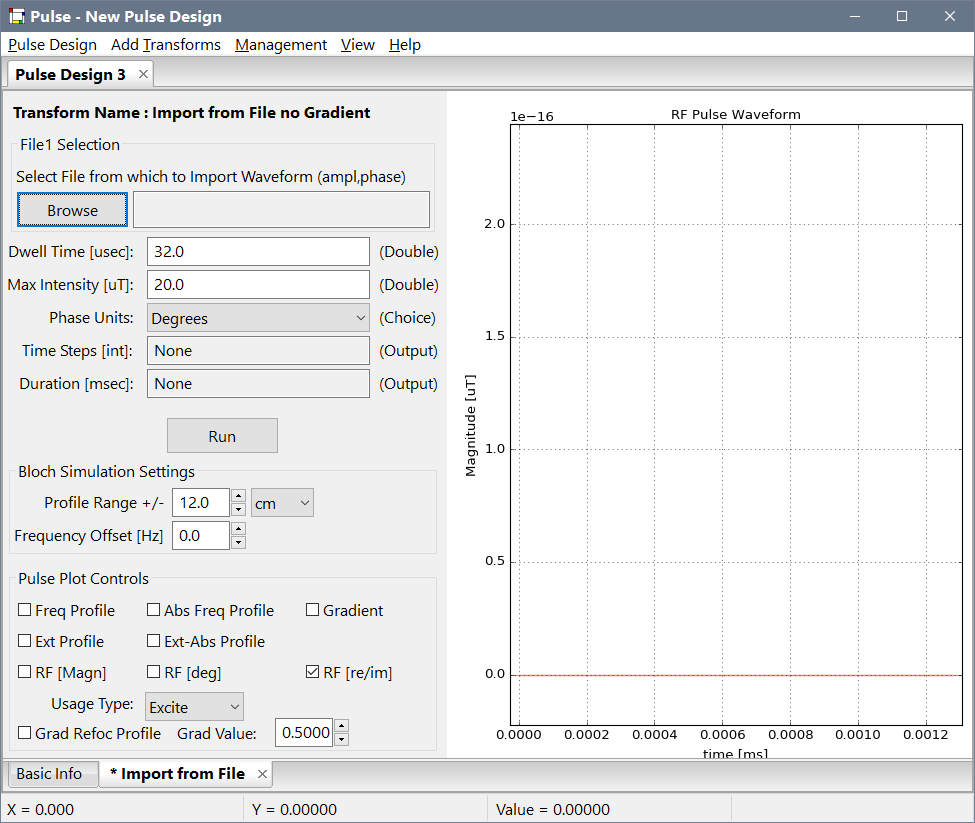Screen dimensions: 975x823
Task: Toggle the RF [deg] checkbox
Action: click(154, 672)
